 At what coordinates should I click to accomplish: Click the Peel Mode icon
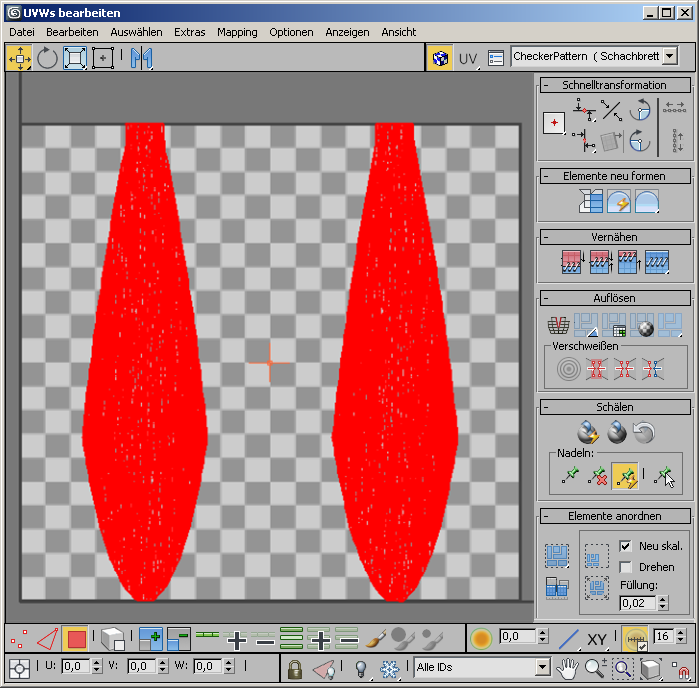617,433
